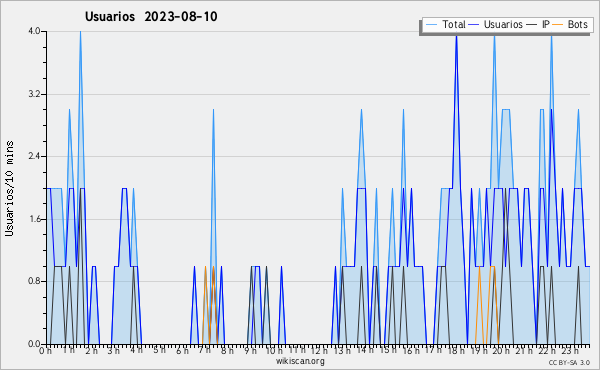Click the '0.0' y-axis label
Viewport: 600px width, 370px height.
[x=34, y=344]
